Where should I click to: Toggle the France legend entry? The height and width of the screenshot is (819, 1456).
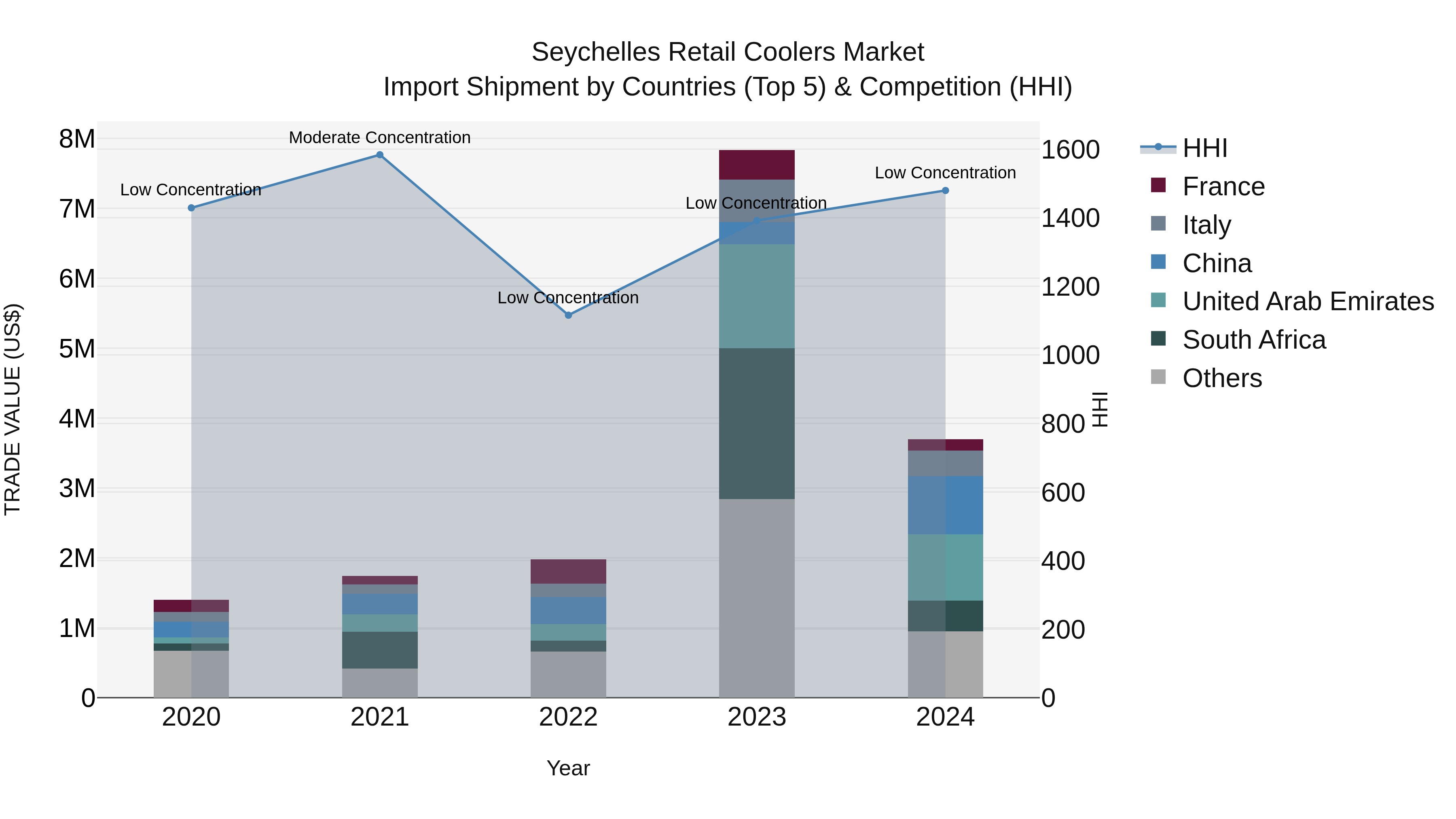[x=1207, y=186]
